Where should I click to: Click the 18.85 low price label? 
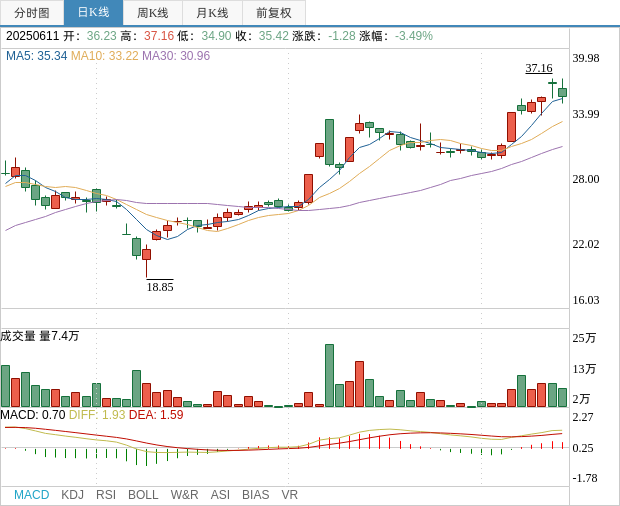coord(160,287)
